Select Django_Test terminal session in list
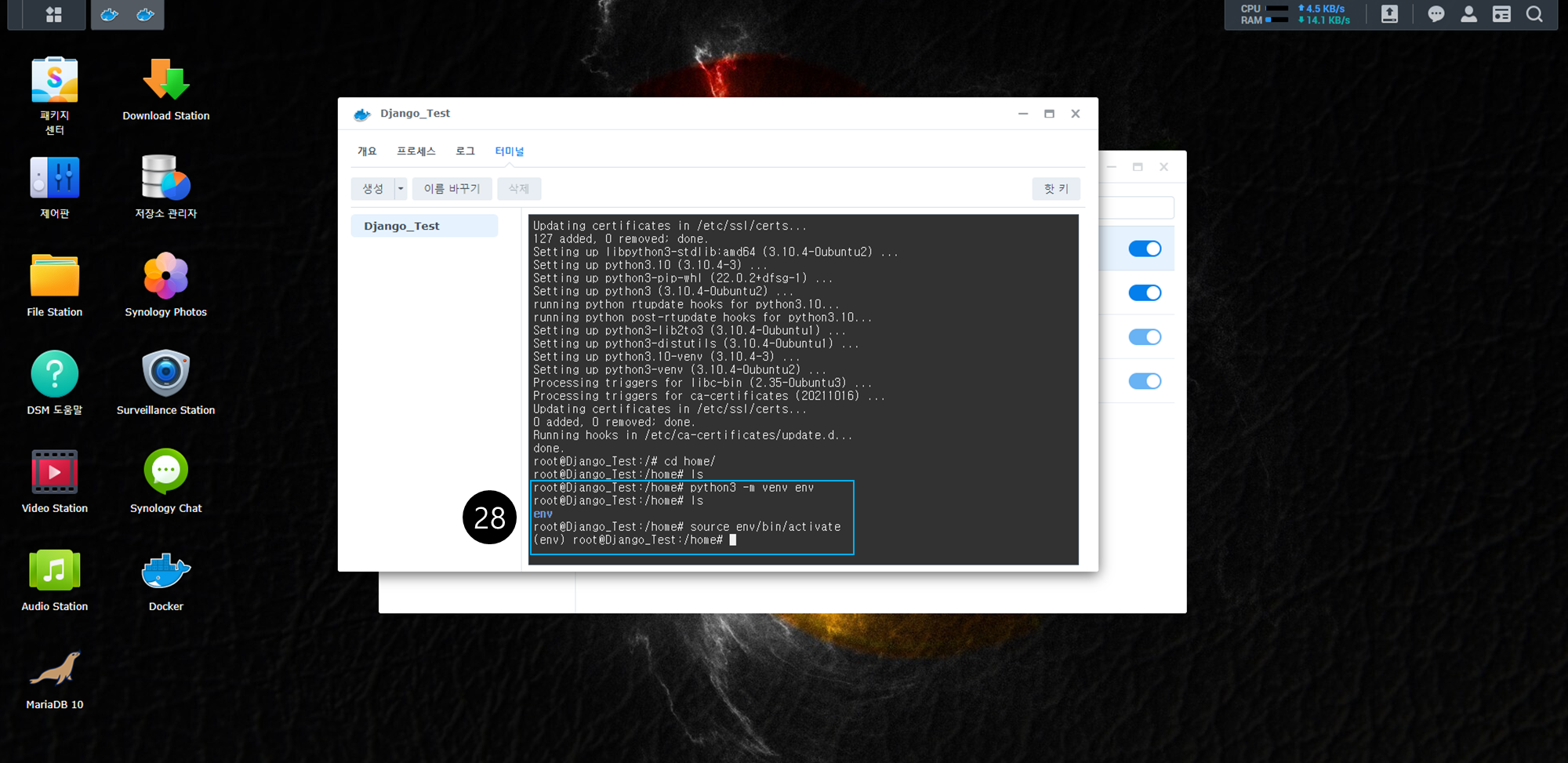Viewport: 1568px width, 763px height. (x=424, y=226)
